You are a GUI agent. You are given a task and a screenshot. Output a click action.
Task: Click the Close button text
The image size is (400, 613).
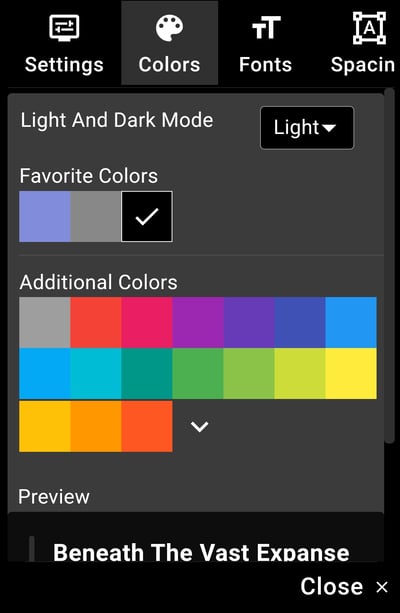point(332,586)
